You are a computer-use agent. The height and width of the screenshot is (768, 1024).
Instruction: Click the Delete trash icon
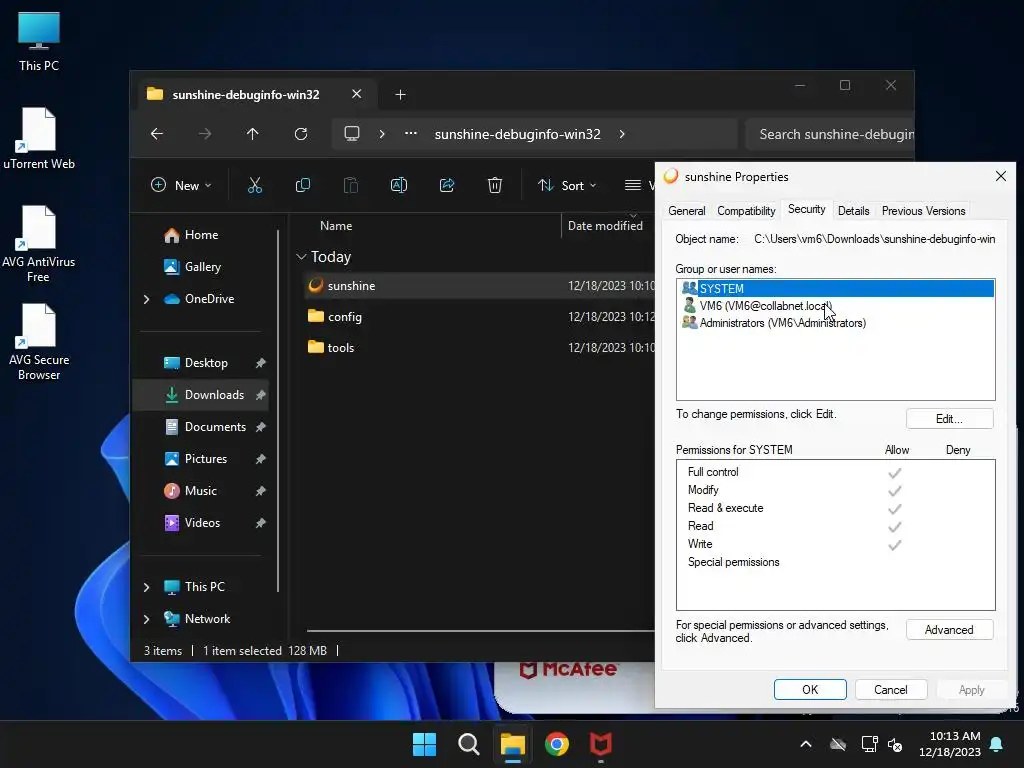[x=495, y=185]
